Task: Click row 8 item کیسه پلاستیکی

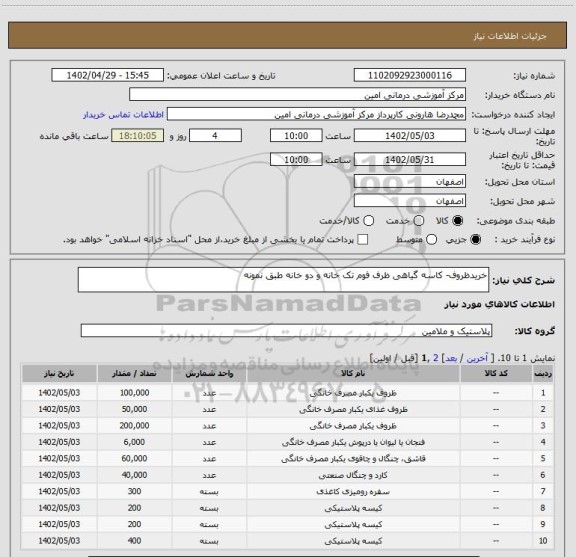Action: 353,508
